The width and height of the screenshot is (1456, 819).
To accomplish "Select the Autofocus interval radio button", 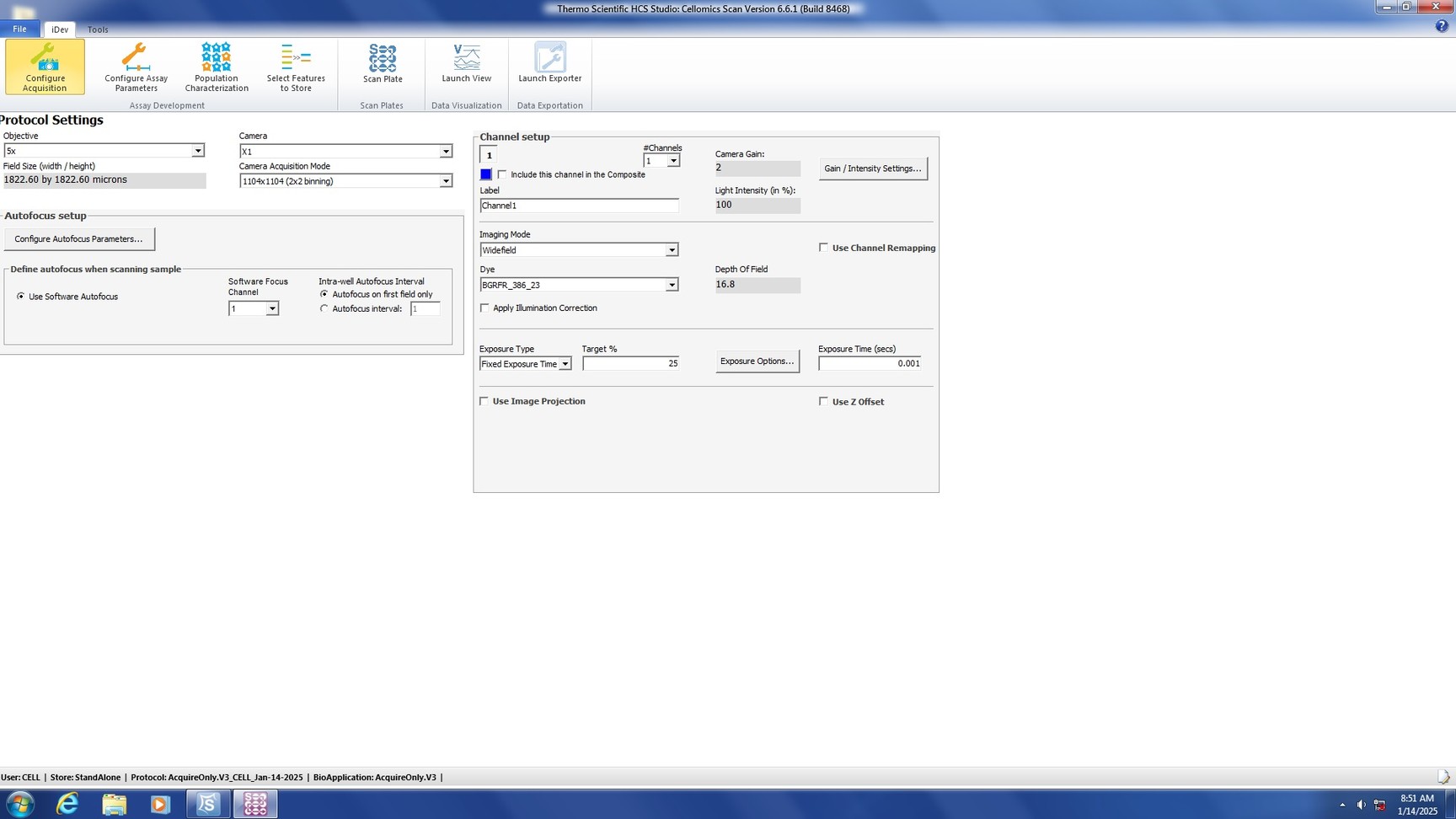I will coord(324,309).
